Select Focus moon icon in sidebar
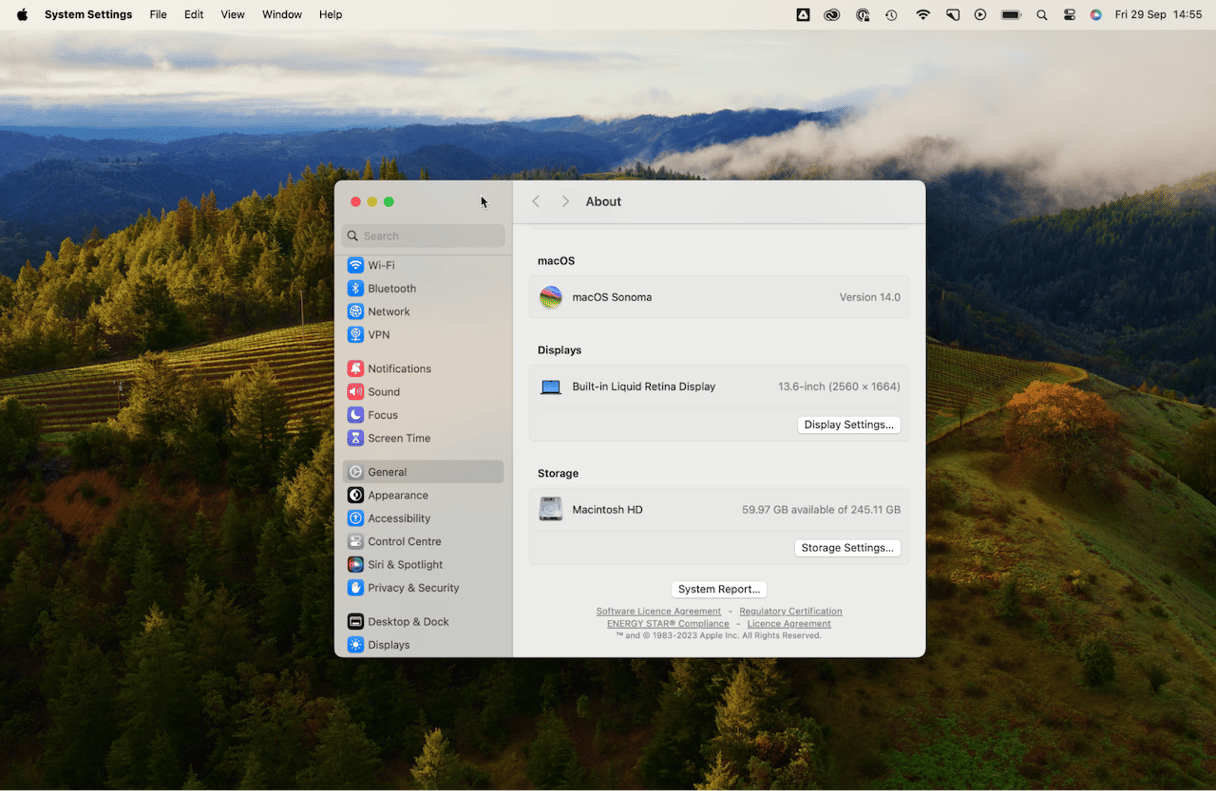This screenshot has width=1216, height=791. (x=355, y=415)
